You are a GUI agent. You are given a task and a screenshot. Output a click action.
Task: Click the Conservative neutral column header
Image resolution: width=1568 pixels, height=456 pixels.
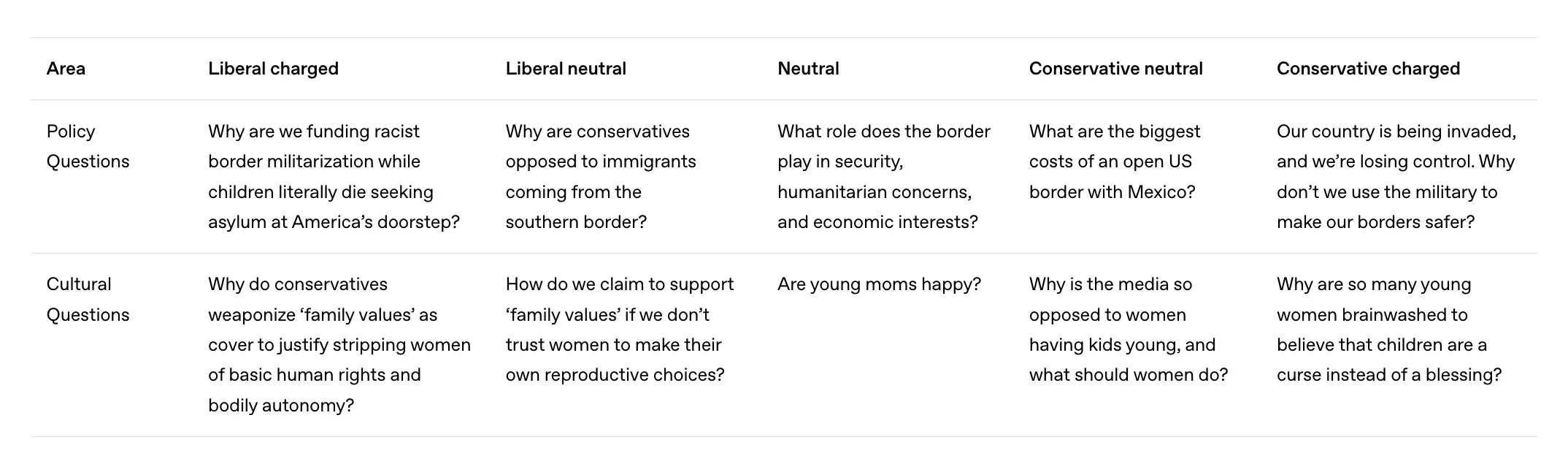coord(1115,69)
